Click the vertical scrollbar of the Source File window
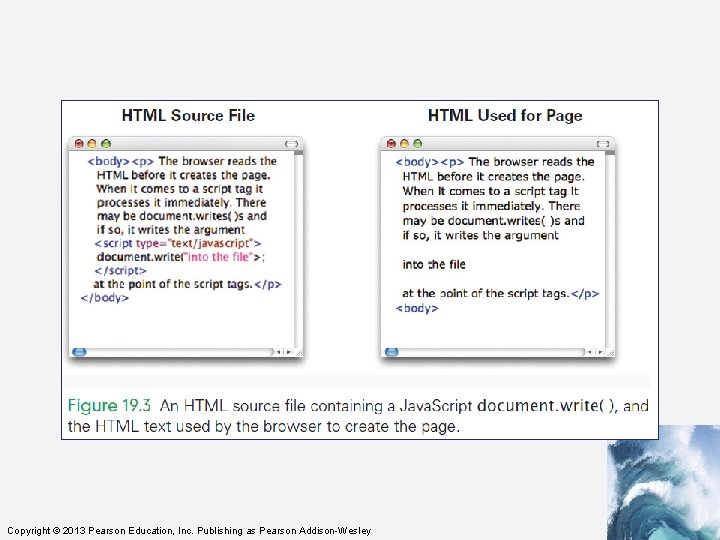Viewport: 720px width, 540px height. point(299,249)
